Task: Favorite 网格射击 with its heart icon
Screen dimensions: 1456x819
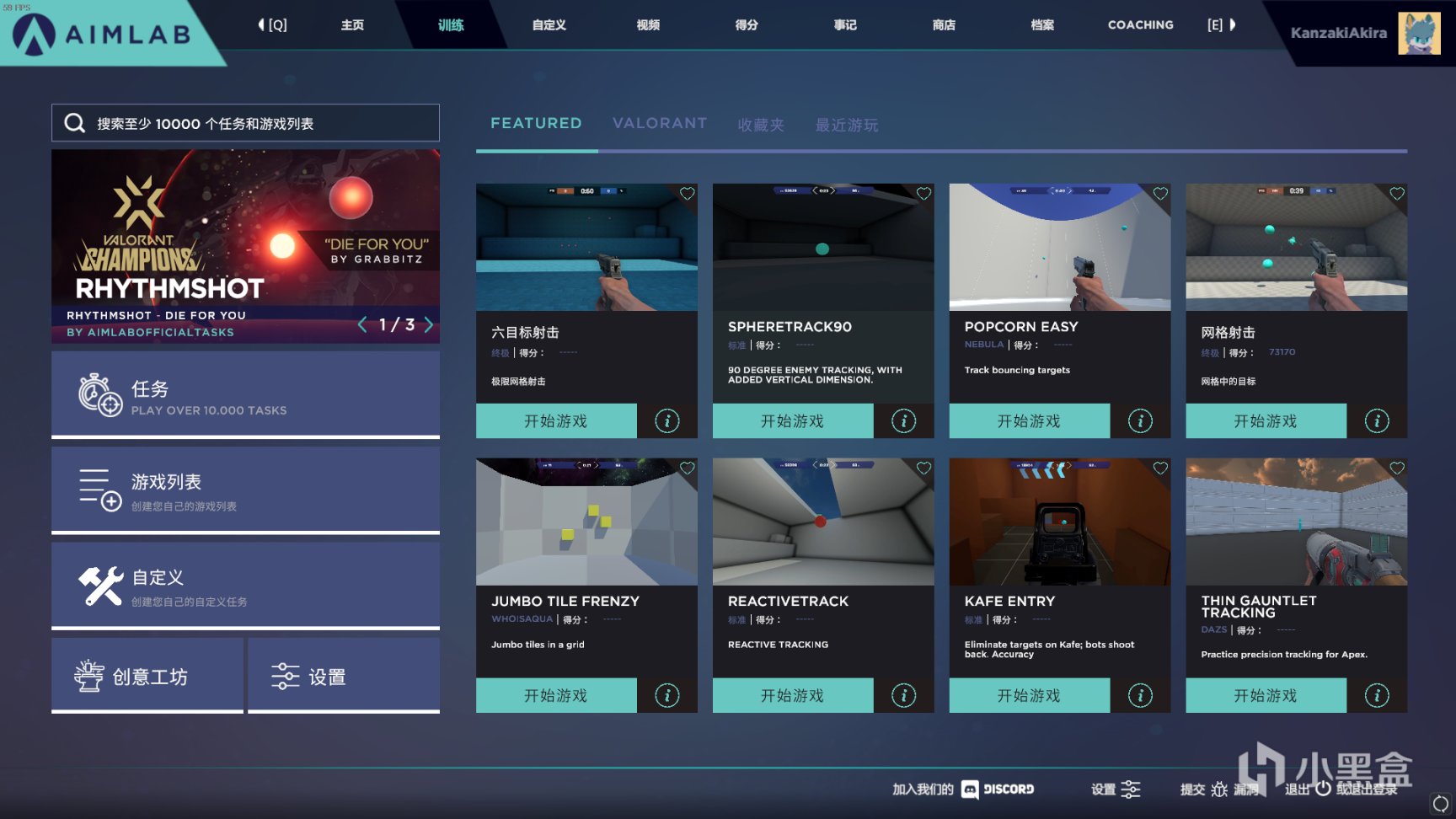Action: click(x=1397, y=194)
